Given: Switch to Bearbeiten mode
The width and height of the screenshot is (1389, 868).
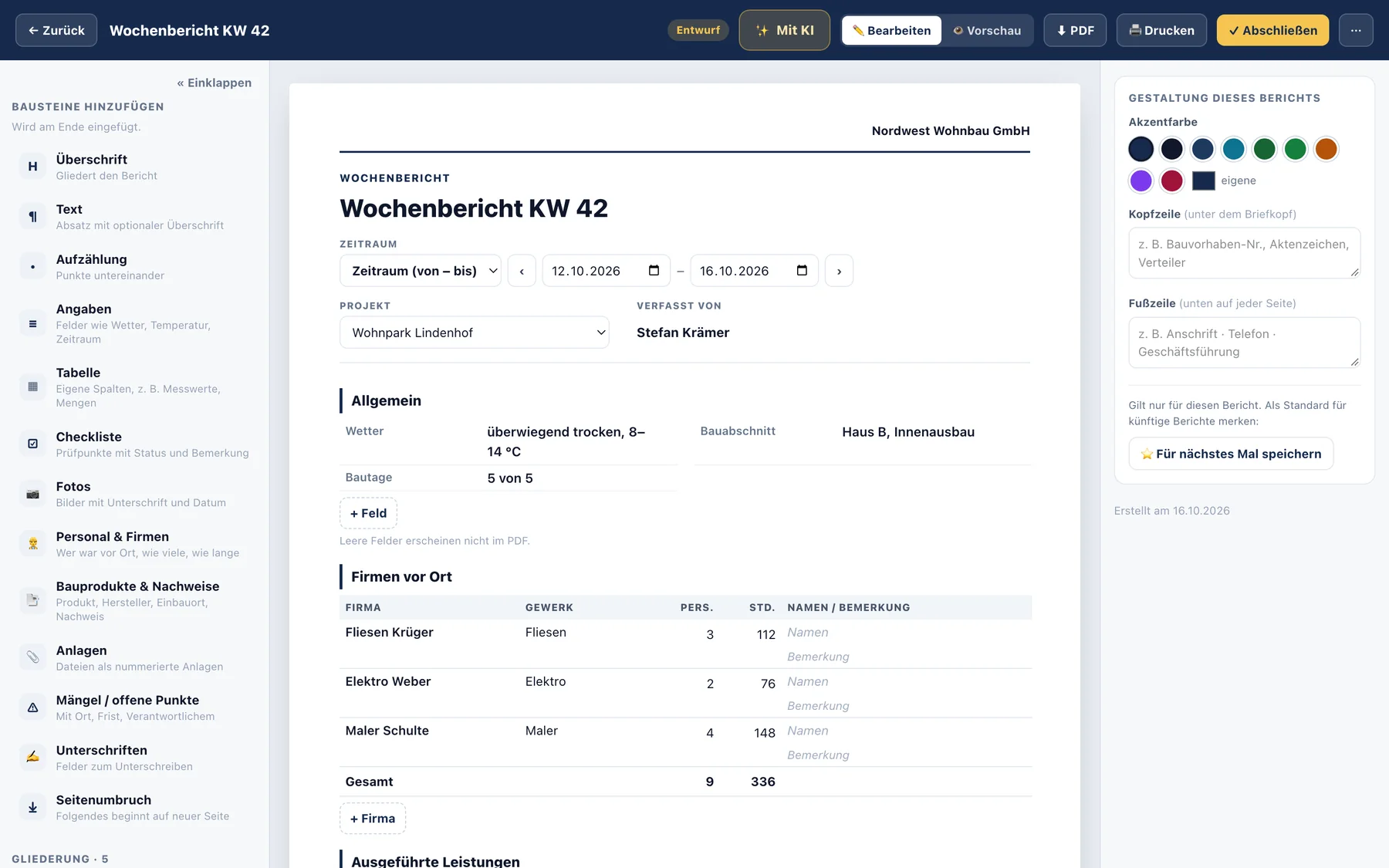Looking at the screenshot, I should [891, 30].
